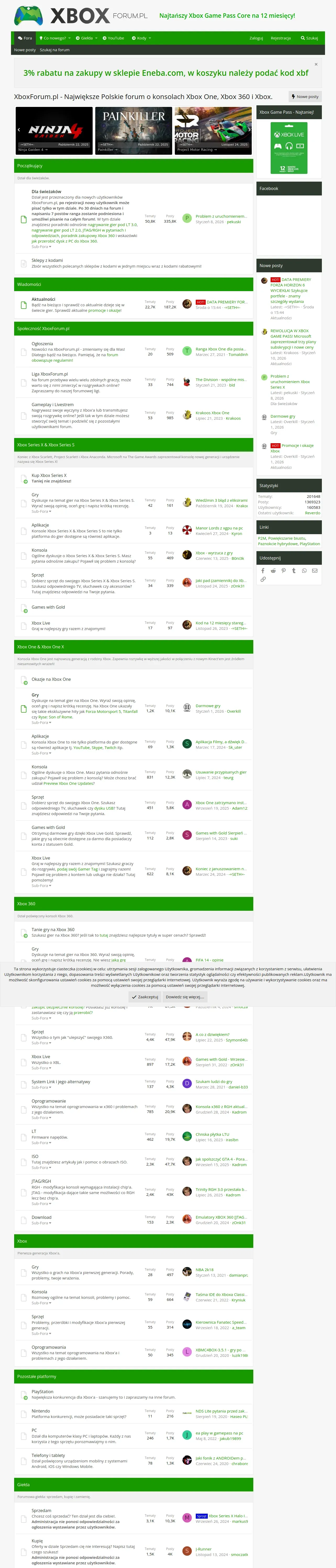The image size is (336, 1568).
Task: Expand Sub-Fora under ISO forum
Action: [41, 1167]
